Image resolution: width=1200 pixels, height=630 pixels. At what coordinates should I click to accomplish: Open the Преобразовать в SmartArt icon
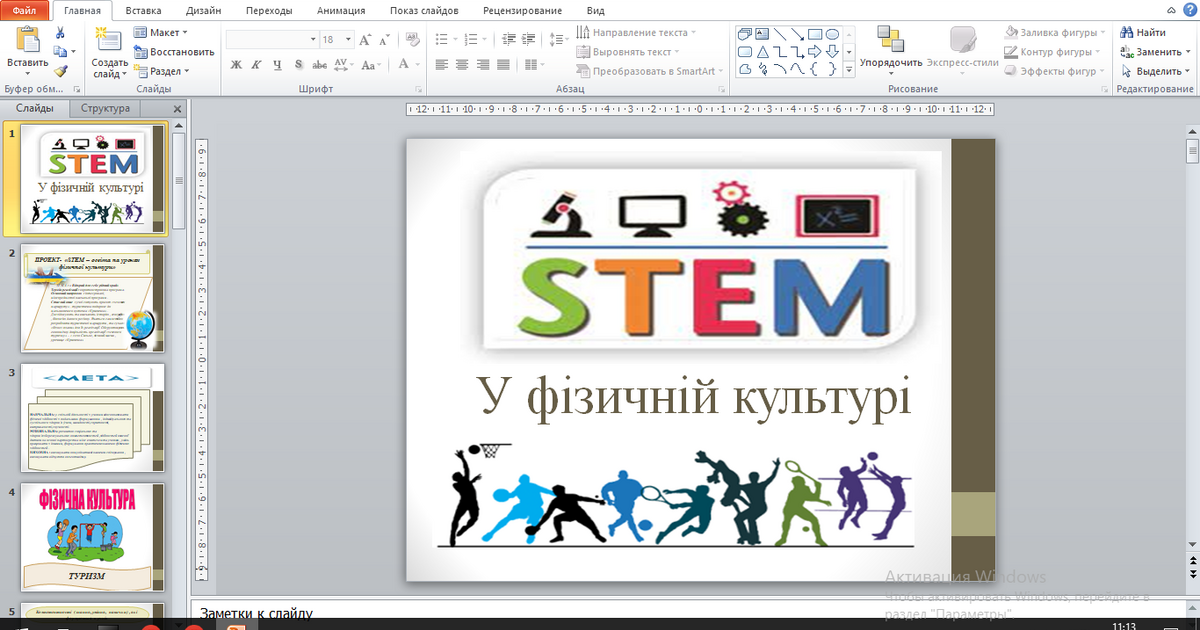click(x=584, y=69)
